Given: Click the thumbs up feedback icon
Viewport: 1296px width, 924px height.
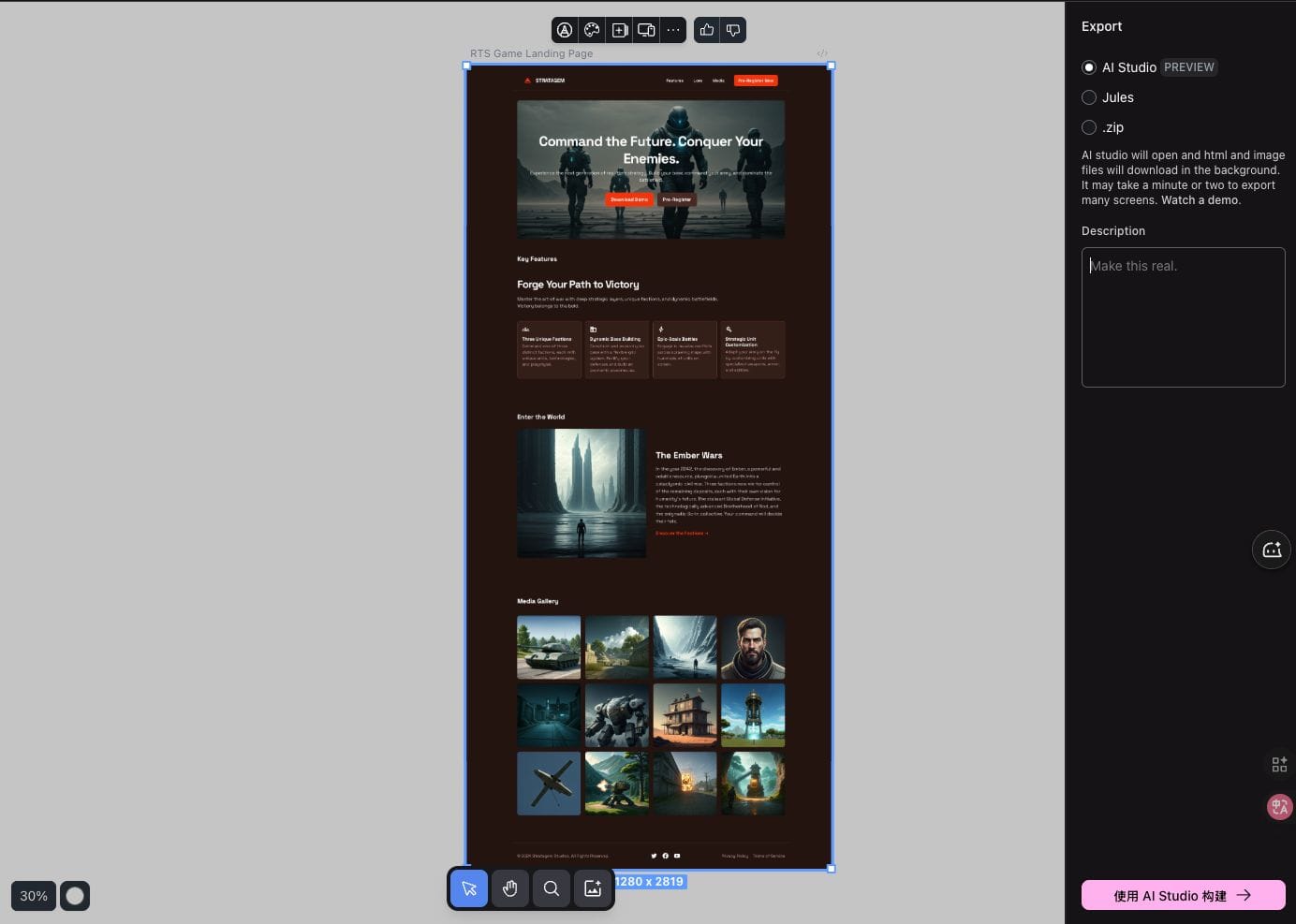Looking at the screenshot, I should (707, 30).
